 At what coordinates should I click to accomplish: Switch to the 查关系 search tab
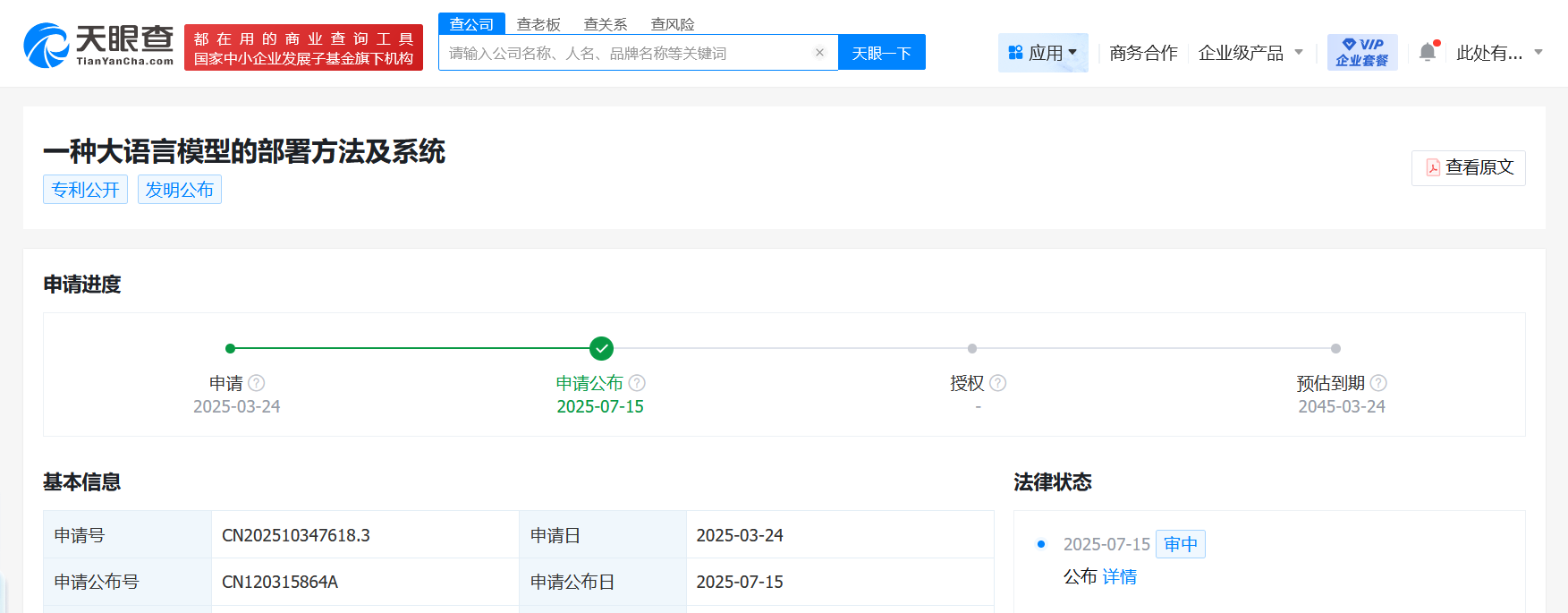tap(606, 24)
